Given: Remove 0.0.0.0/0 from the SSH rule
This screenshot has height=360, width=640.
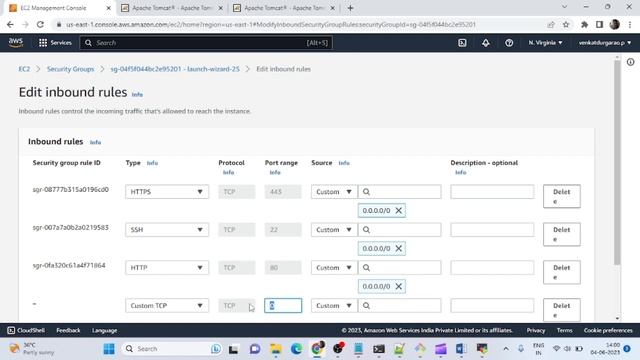Looking at the screenshot, I should tap(399, 249).
